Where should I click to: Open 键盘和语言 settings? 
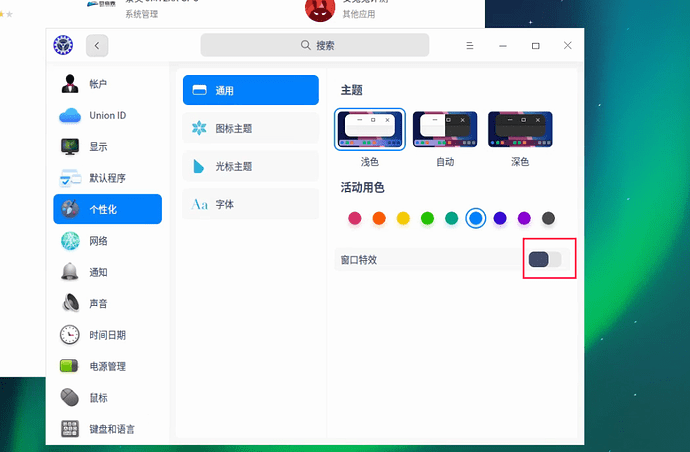[107, 429]
